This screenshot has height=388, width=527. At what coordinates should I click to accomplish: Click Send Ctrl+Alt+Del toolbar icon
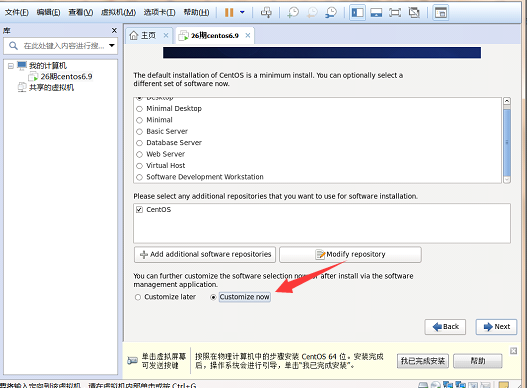[x=266, y=13]
